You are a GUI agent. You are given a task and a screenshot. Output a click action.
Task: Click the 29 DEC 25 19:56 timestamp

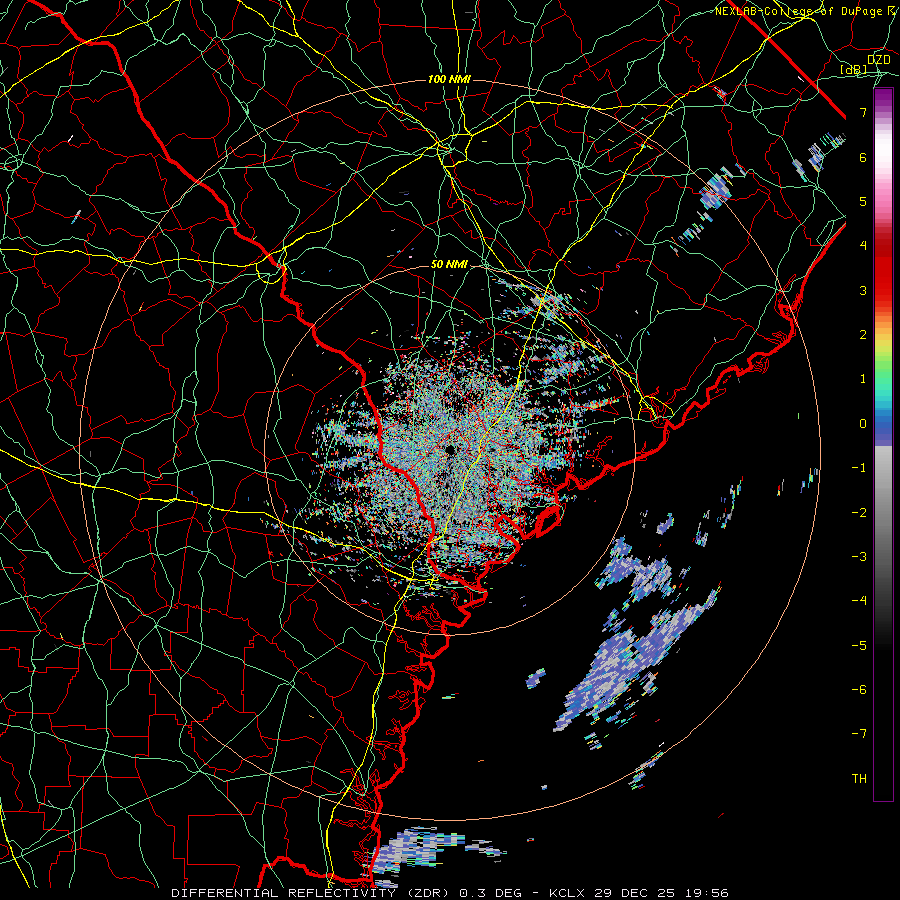(660, 893)
